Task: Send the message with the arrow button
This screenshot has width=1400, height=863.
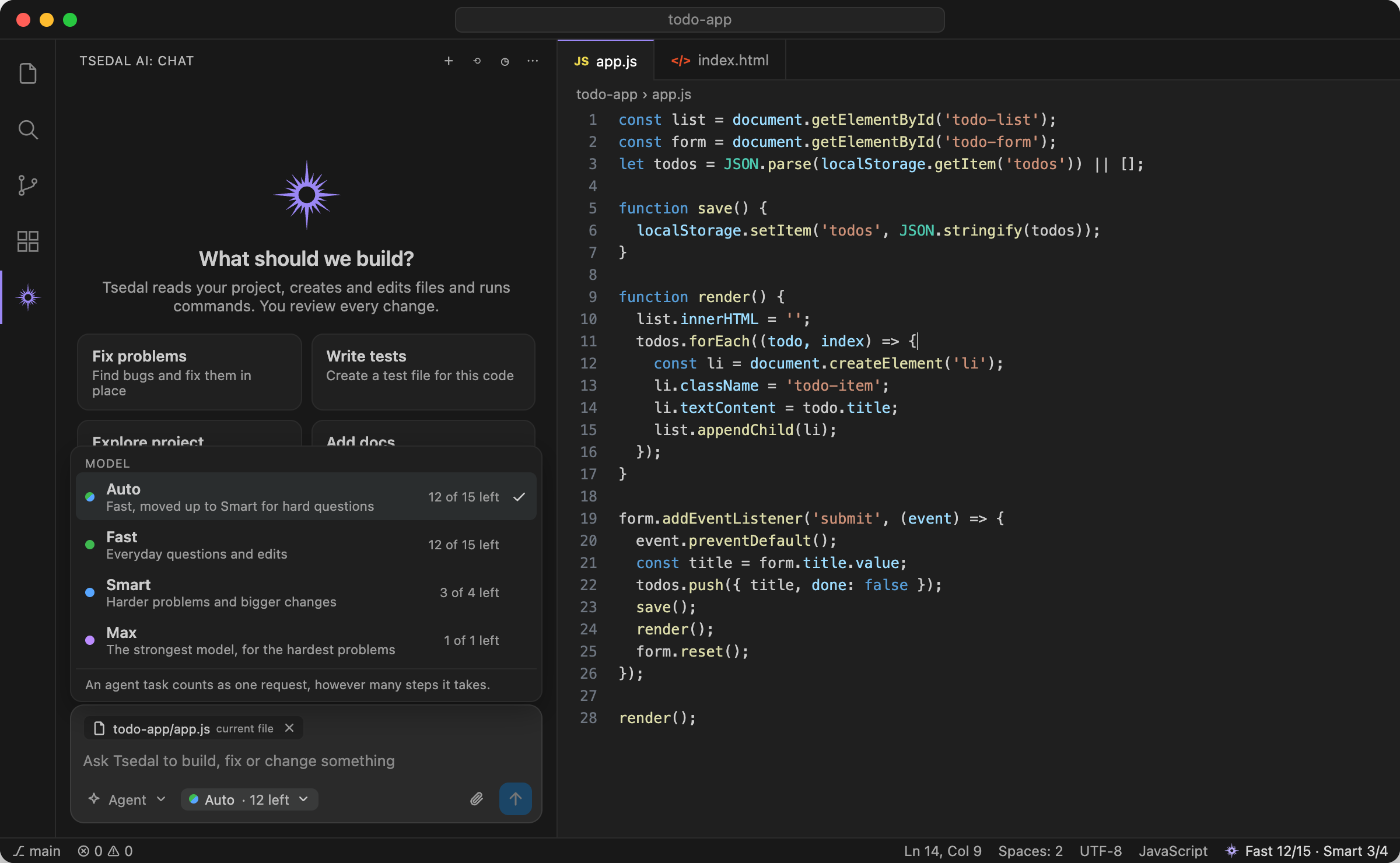Action: point(515,799)
